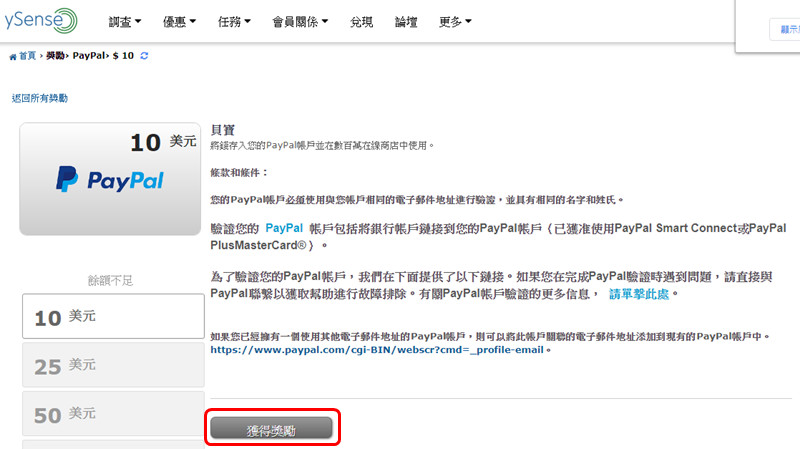Open the 更多 dropdown menu
800x449 pixels.
(x=455, y=22)
